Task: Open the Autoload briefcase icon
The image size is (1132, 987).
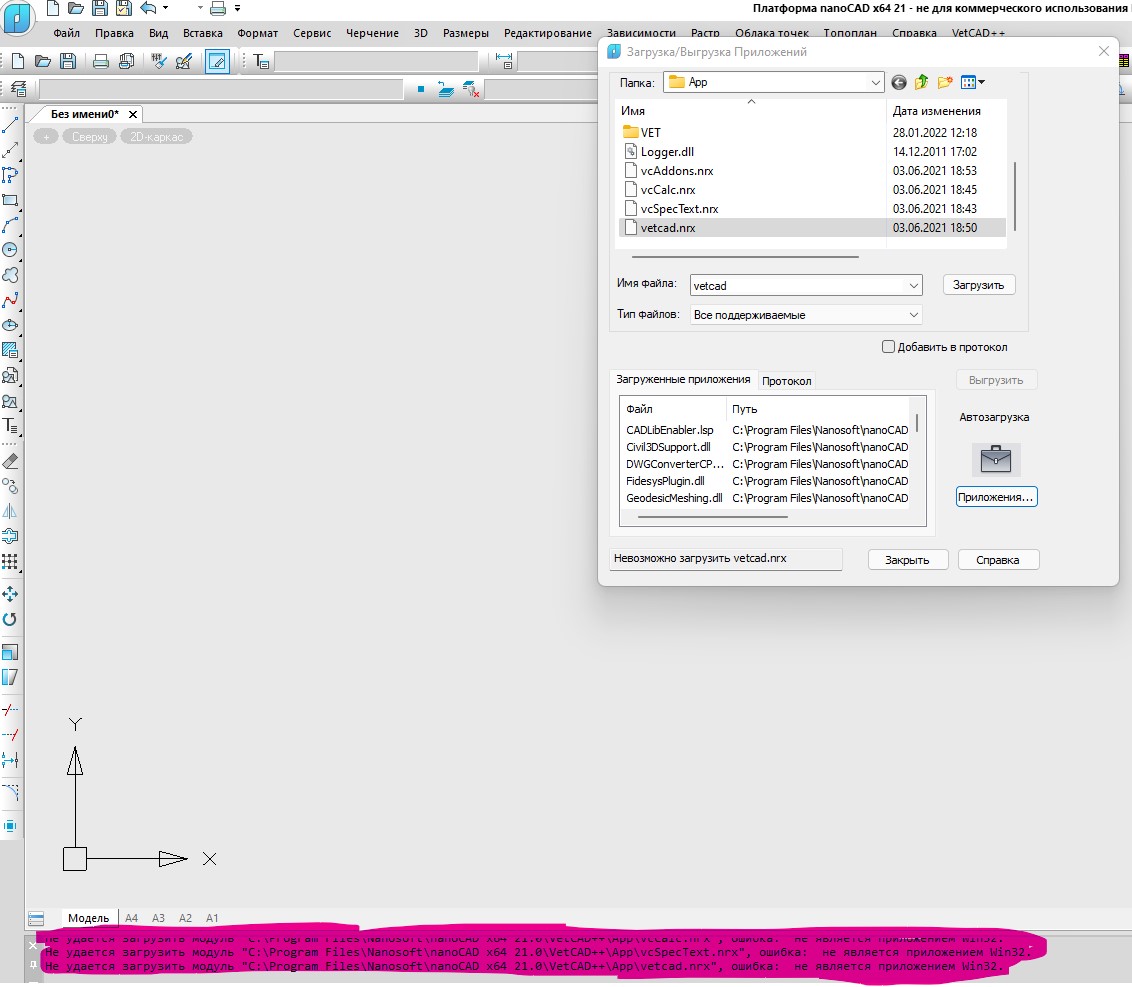Action: (x=996, y=459)
